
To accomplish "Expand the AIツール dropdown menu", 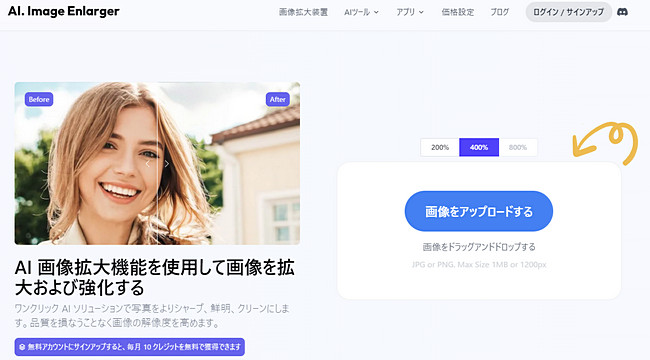I will coord(361,12).
